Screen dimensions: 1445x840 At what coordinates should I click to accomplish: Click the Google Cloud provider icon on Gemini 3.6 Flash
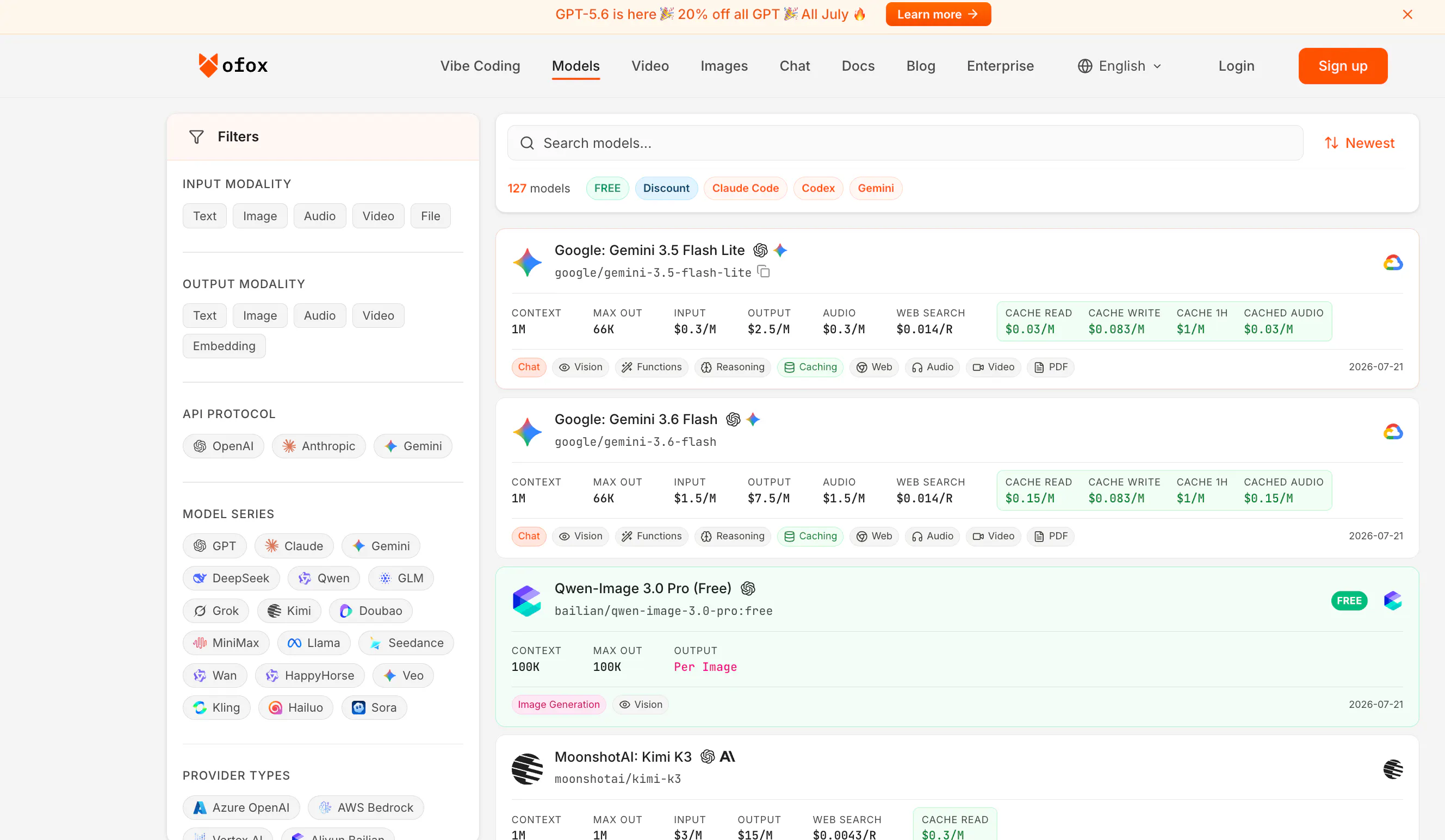(x=1393, y=432)
